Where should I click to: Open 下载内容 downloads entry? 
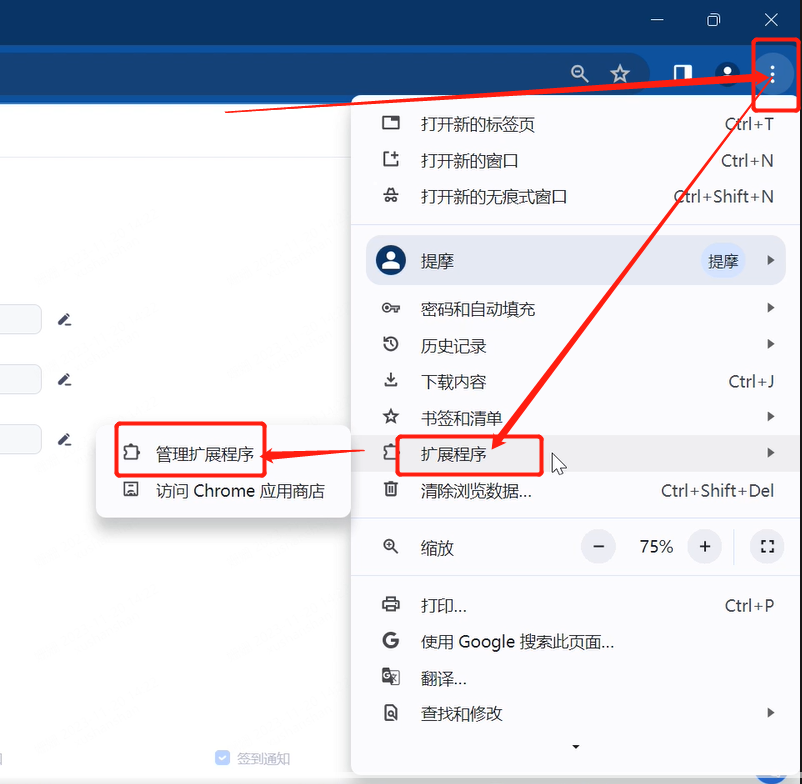(576, 382)
